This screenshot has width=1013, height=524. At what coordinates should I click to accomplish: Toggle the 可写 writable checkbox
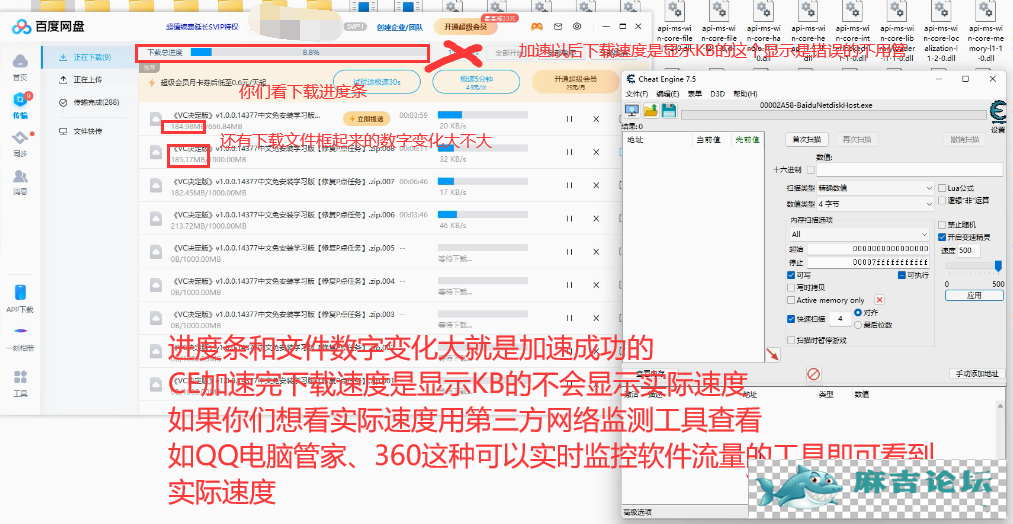point(791,275)
